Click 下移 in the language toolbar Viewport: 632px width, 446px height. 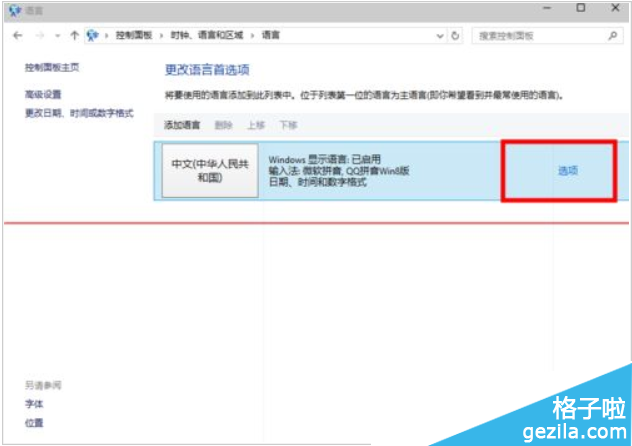coord(288,125)
